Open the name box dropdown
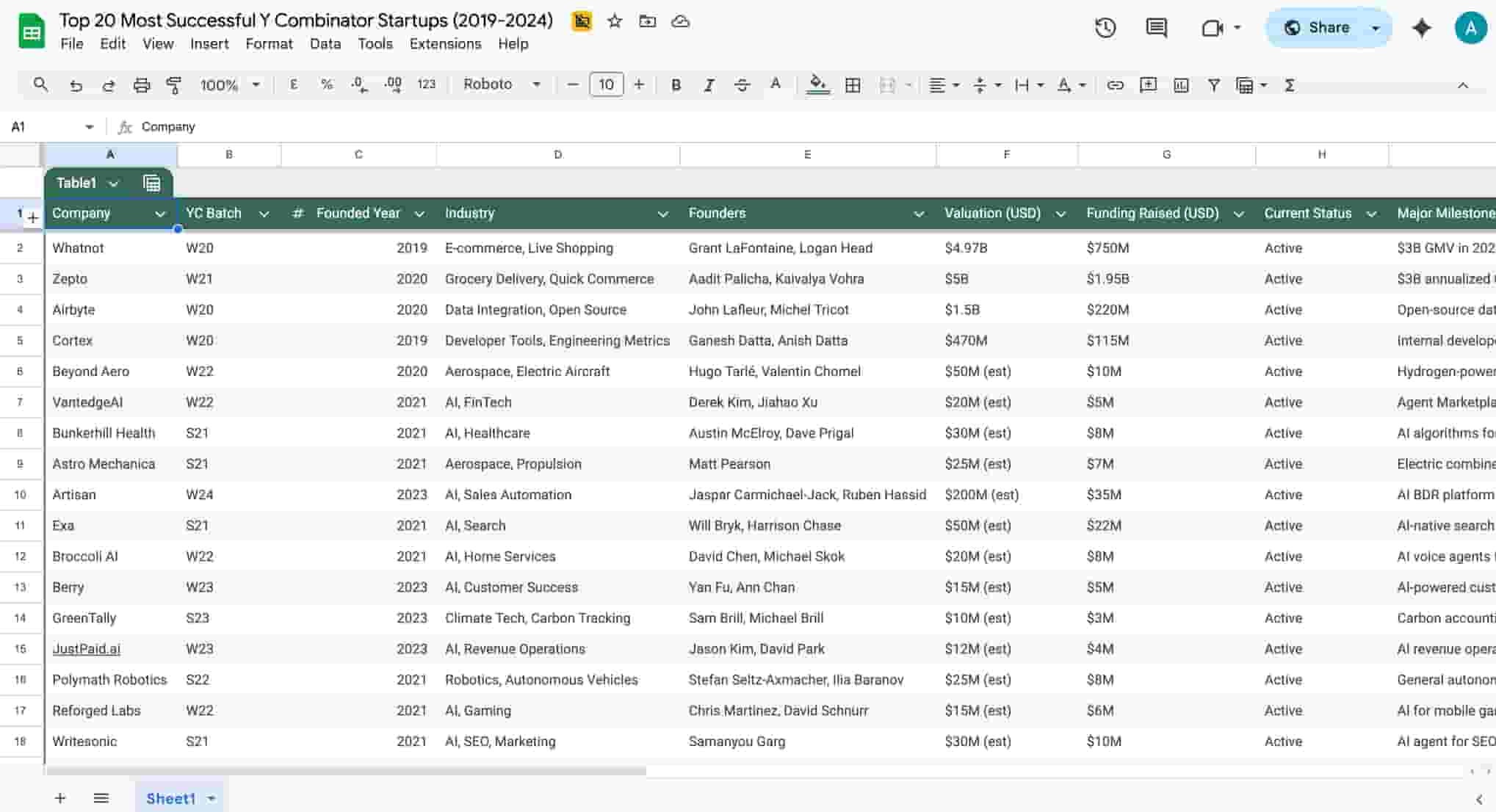1496x812 pixels. pos(90,127)
